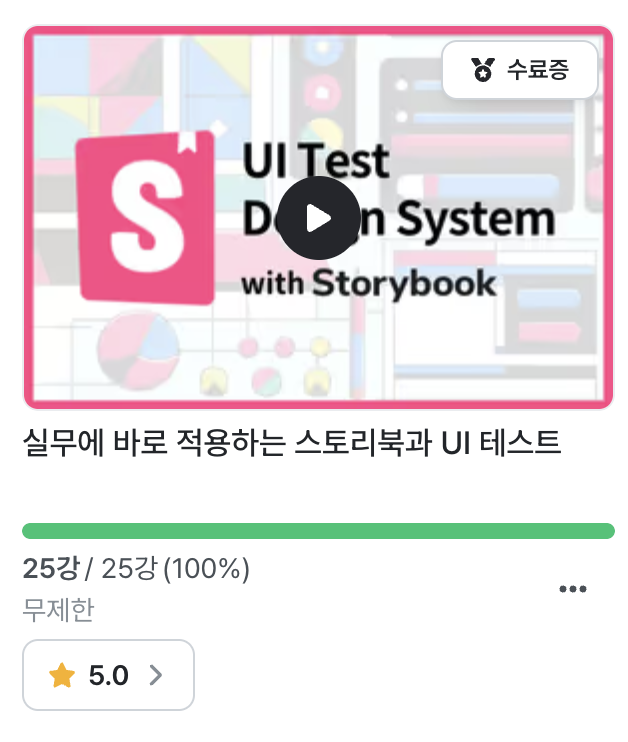The image size is (628, 742).
Task: Click the "UI Test" heading in thumbnail
Action: [316, 161]
